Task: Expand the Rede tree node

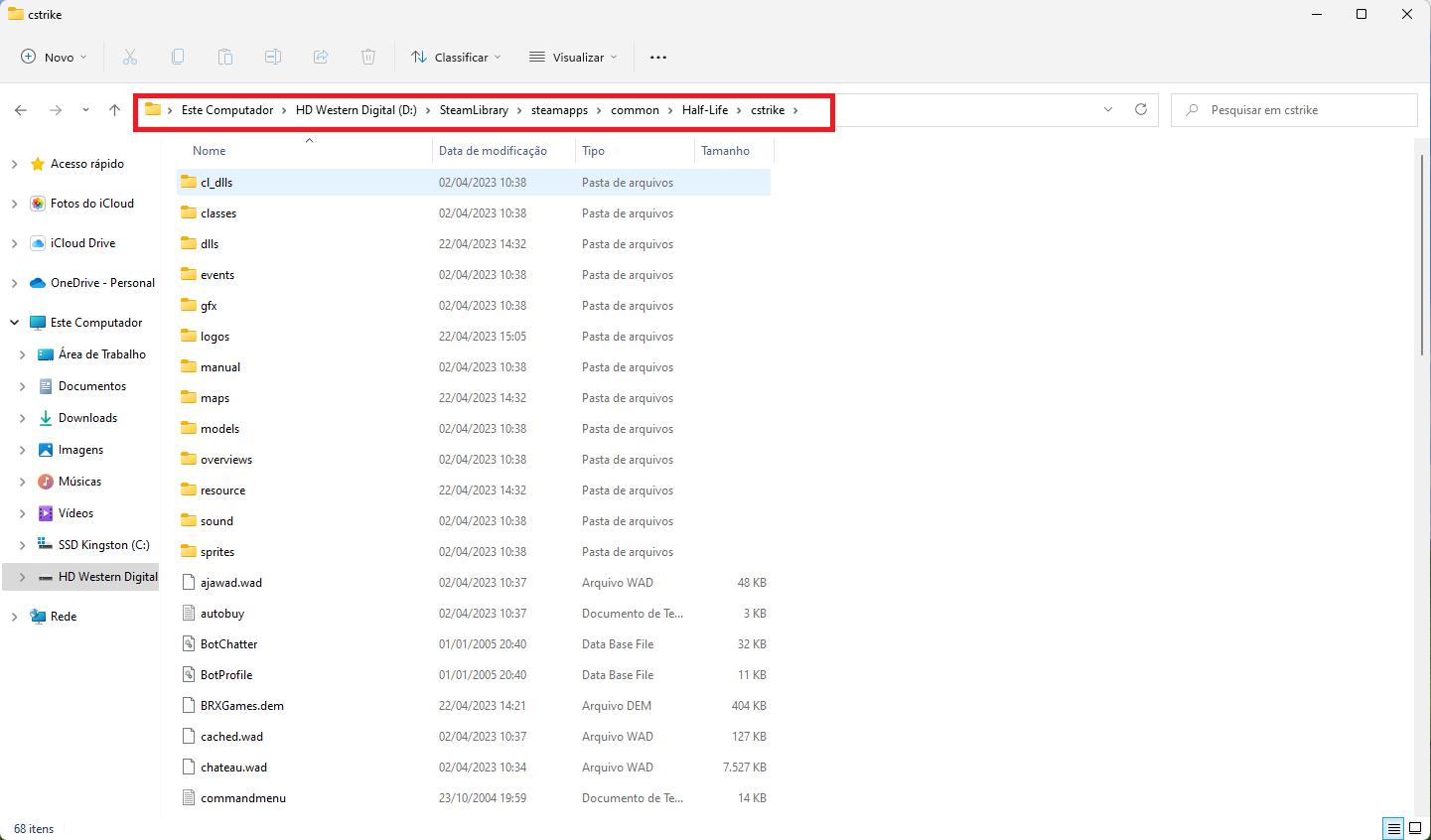Action: point(14,617)
